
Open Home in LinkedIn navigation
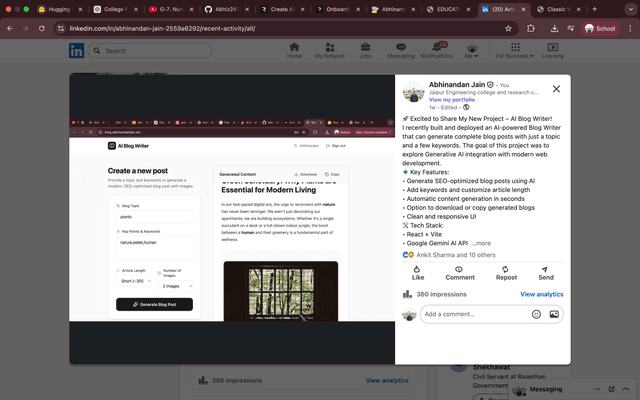coord(294,51)
